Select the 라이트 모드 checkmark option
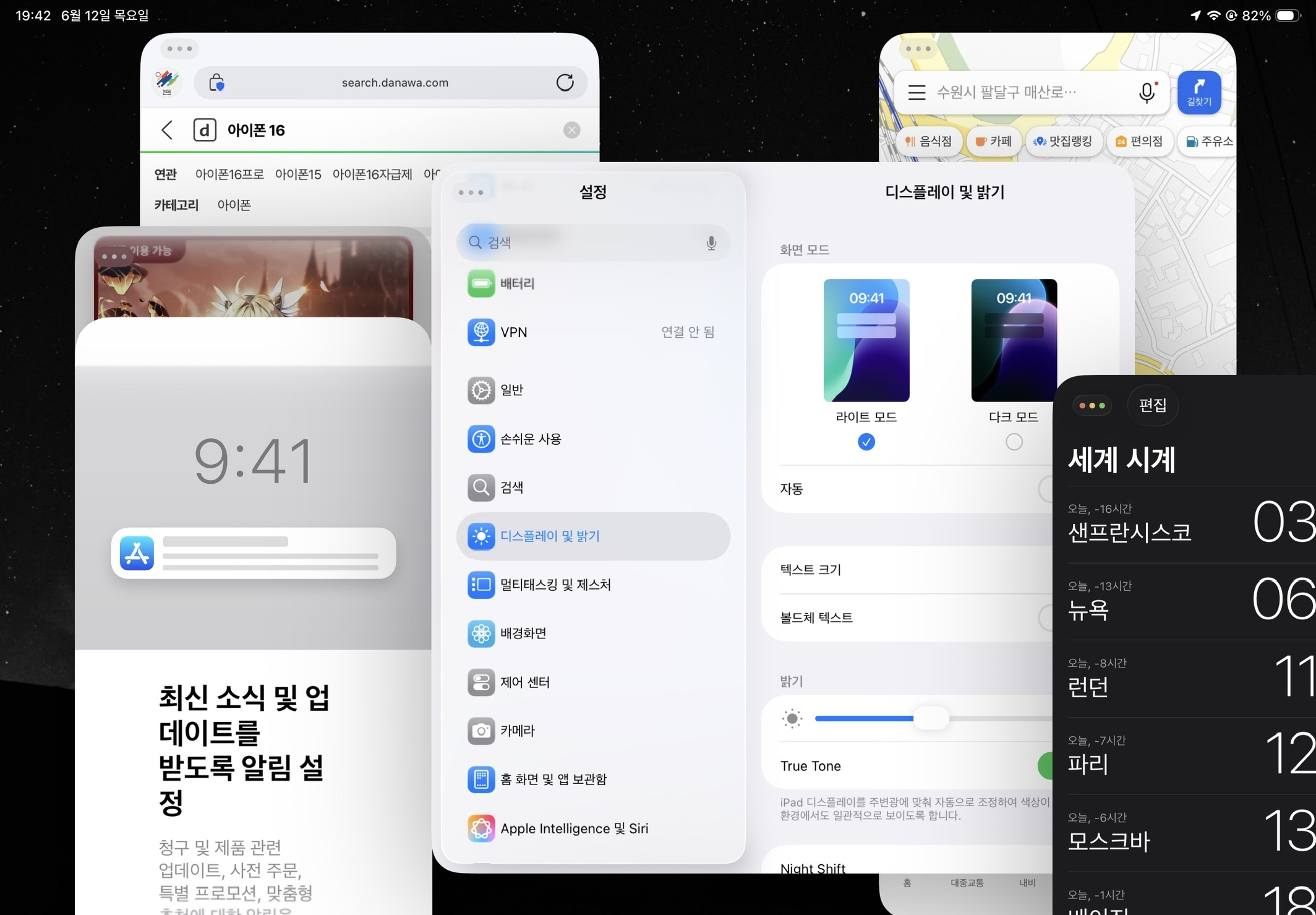The height and width of the screenshot is (915, 1316). [x=866, y=442]
